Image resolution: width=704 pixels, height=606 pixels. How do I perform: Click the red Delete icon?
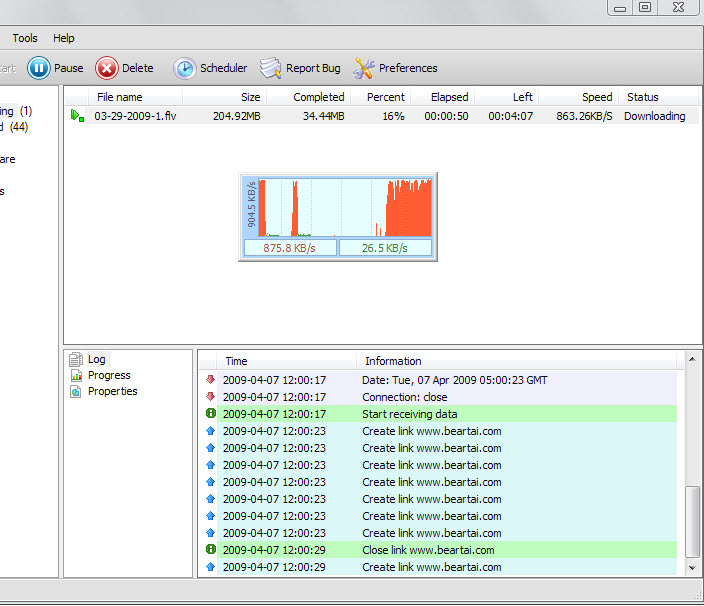[106, 68]
